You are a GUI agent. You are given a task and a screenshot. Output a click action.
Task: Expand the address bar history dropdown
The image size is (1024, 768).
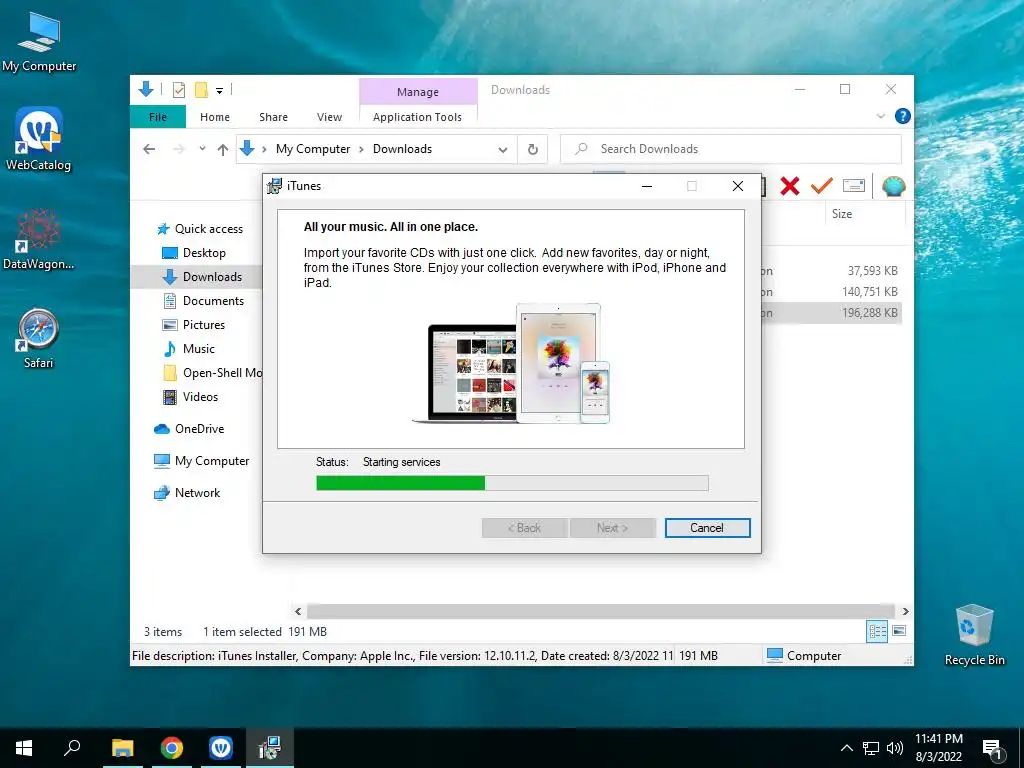click(503, 150)
